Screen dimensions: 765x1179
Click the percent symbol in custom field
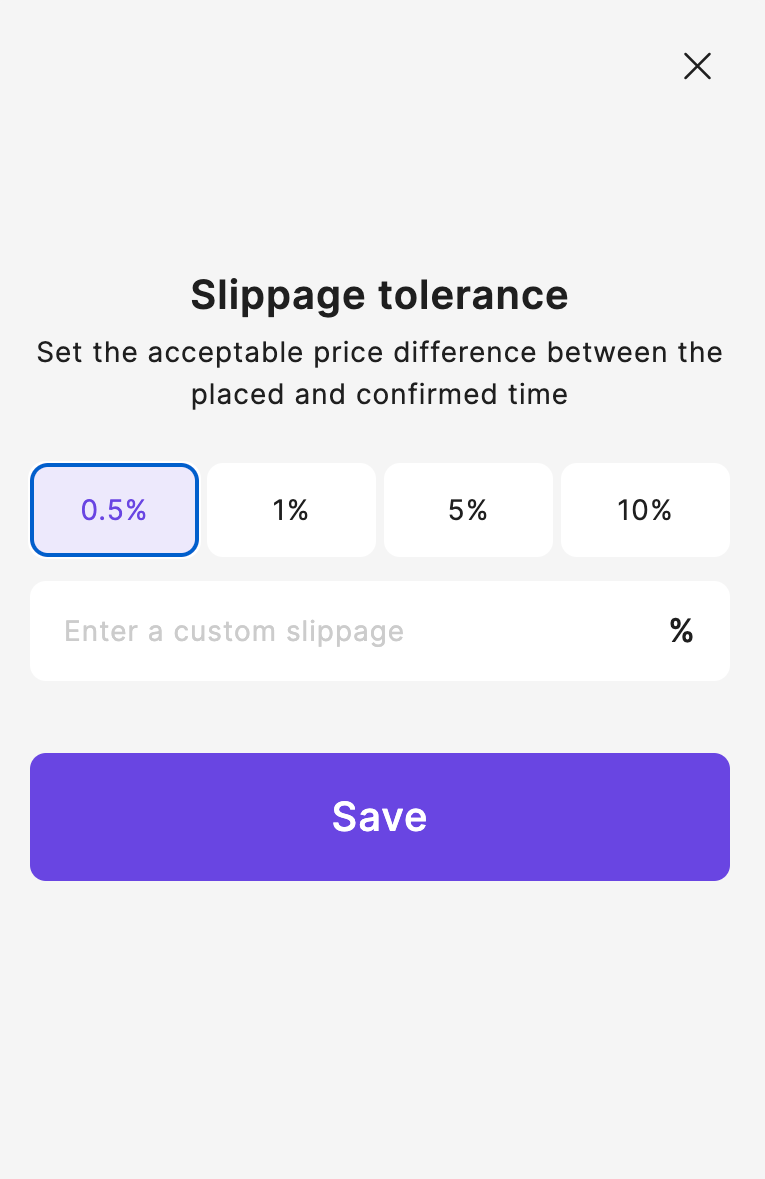(682, 631)
